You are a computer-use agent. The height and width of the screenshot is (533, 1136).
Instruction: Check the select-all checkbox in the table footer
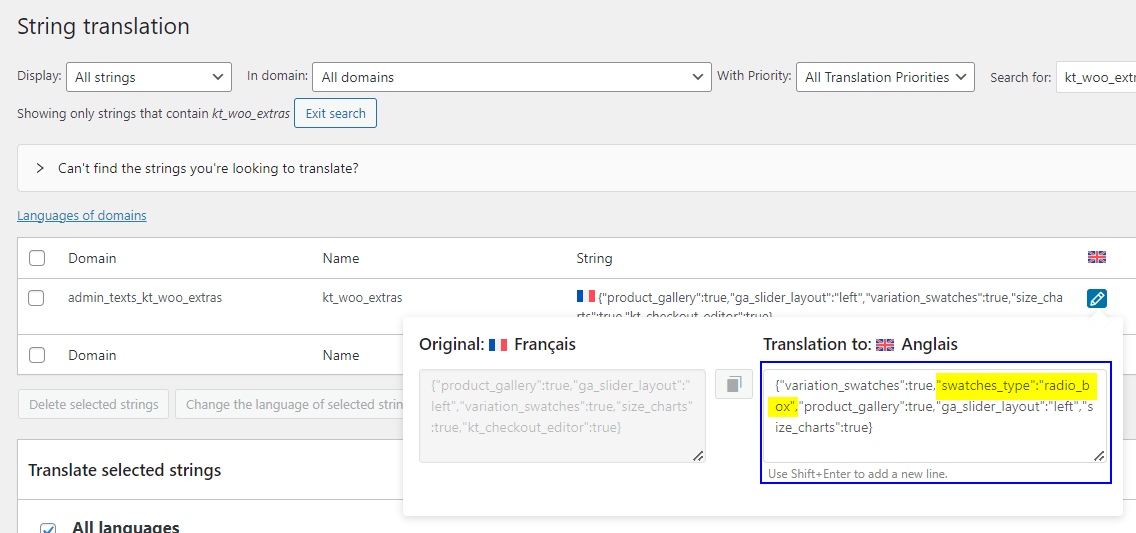click(x=37, y=355)
